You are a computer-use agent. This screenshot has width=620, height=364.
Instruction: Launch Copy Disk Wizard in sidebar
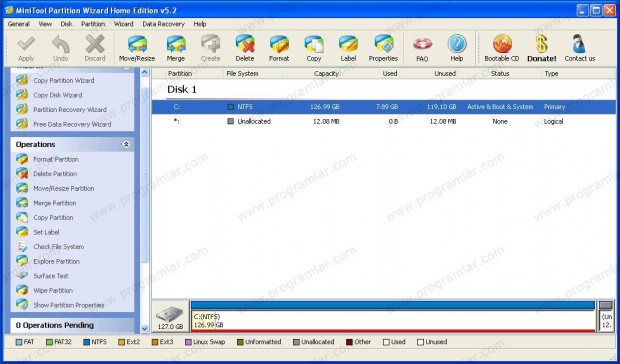point(58,95)
